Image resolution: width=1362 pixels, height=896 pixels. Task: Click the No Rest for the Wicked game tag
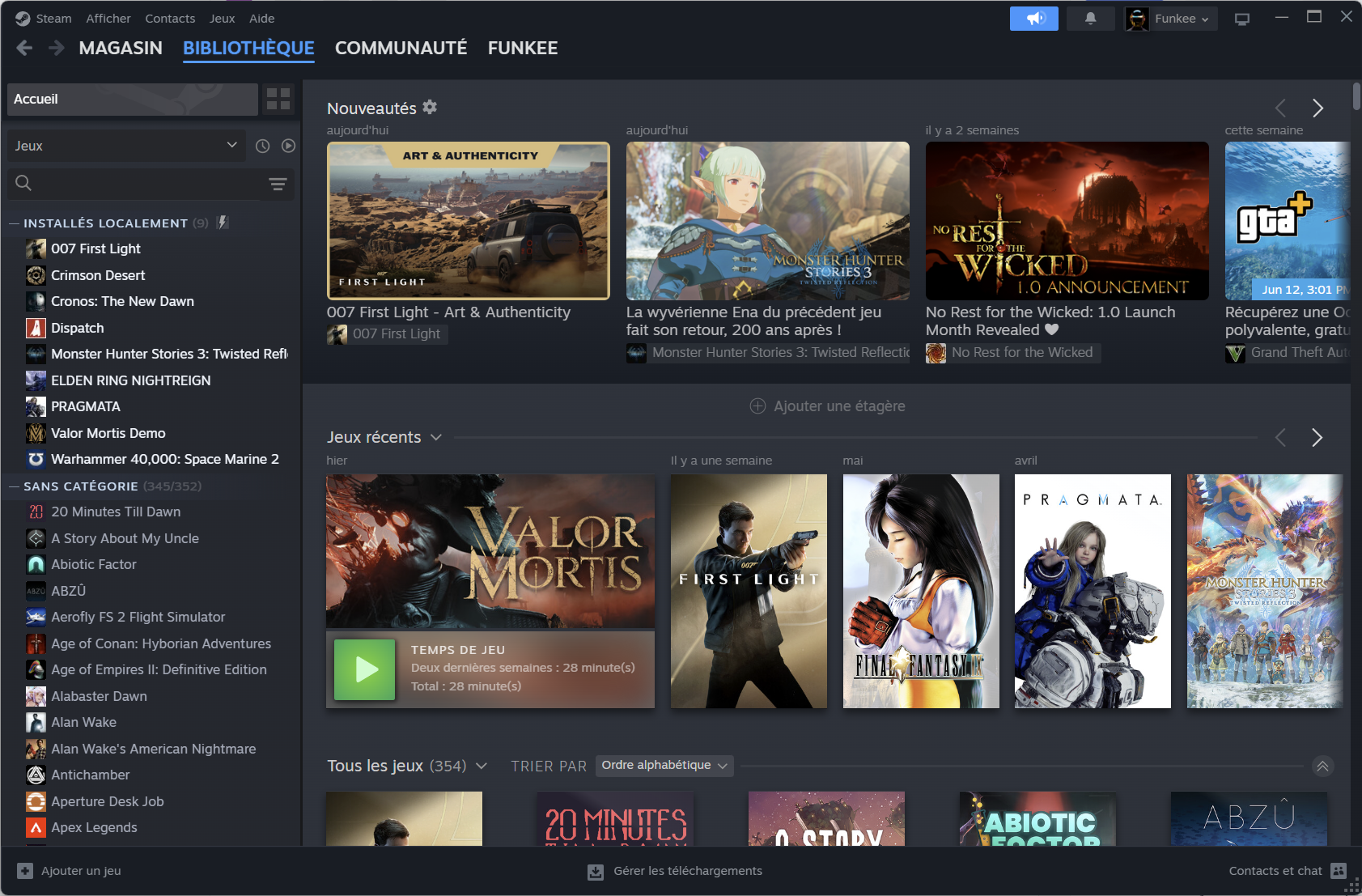point(1012,353)
